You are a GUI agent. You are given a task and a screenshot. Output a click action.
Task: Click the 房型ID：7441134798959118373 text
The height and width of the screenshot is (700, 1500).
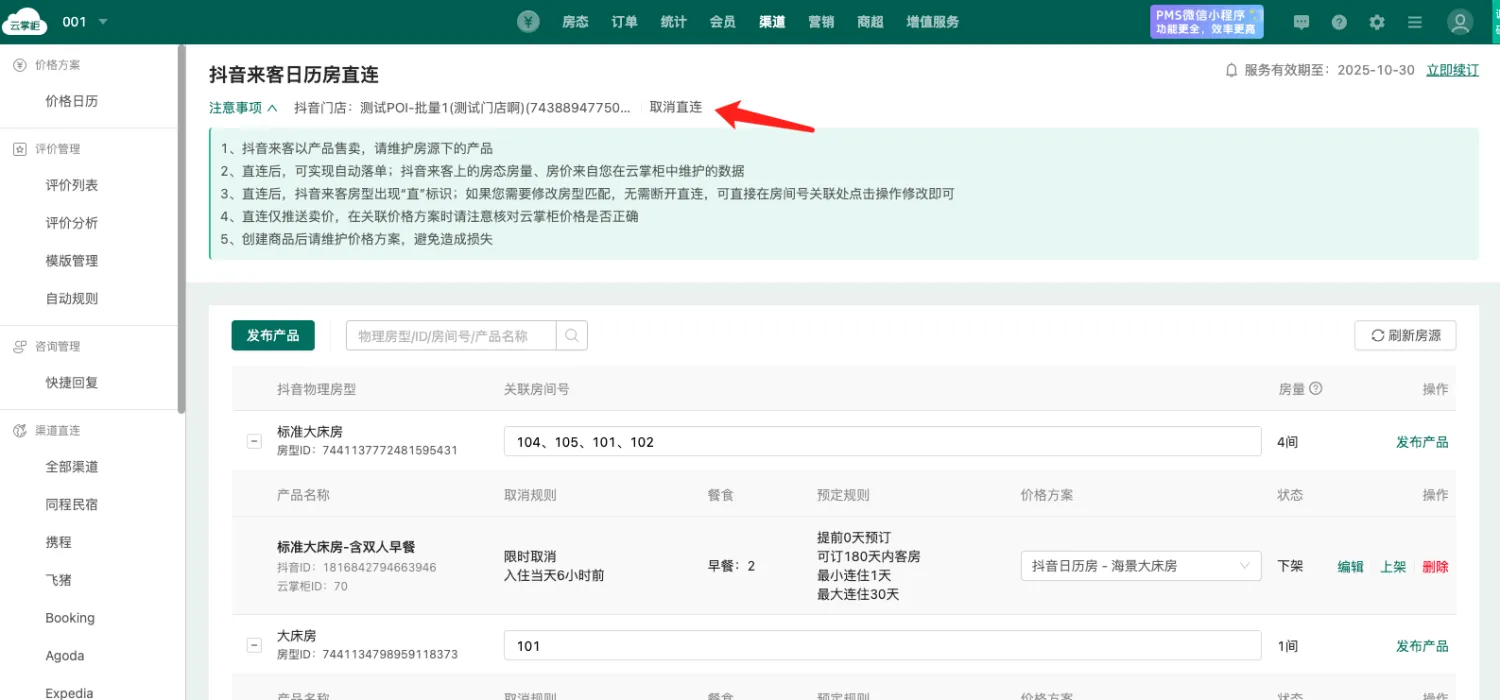click(367, 655)
